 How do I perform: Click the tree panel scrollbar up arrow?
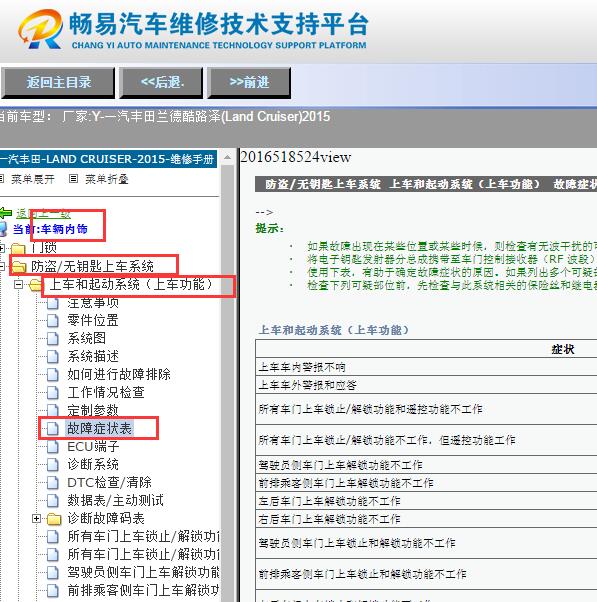point(227,157)
